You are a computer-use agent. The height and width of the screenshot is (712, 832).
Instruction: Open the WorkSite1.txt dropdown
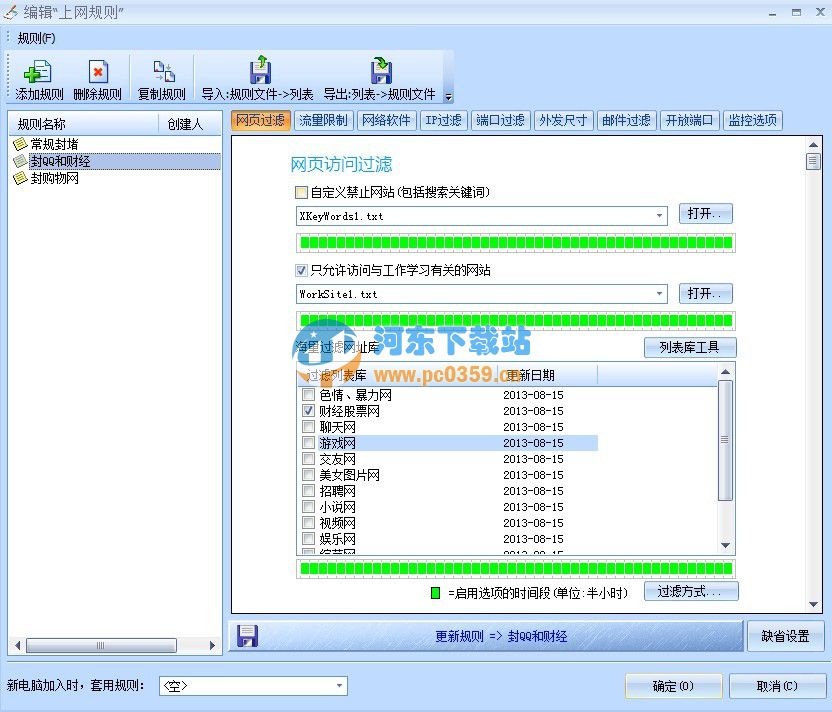pos(659,293)
